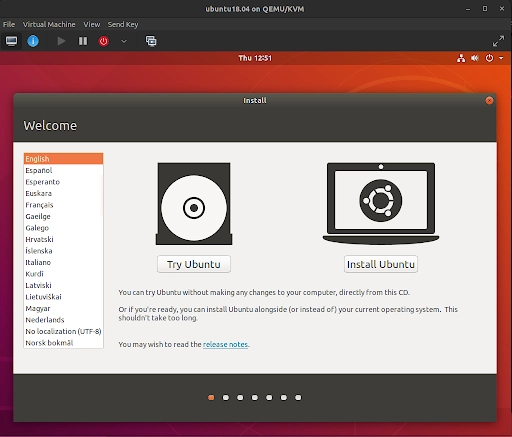Shut down VM with red power icon
This screenshot has height=437, width=512.
(104, 41)
